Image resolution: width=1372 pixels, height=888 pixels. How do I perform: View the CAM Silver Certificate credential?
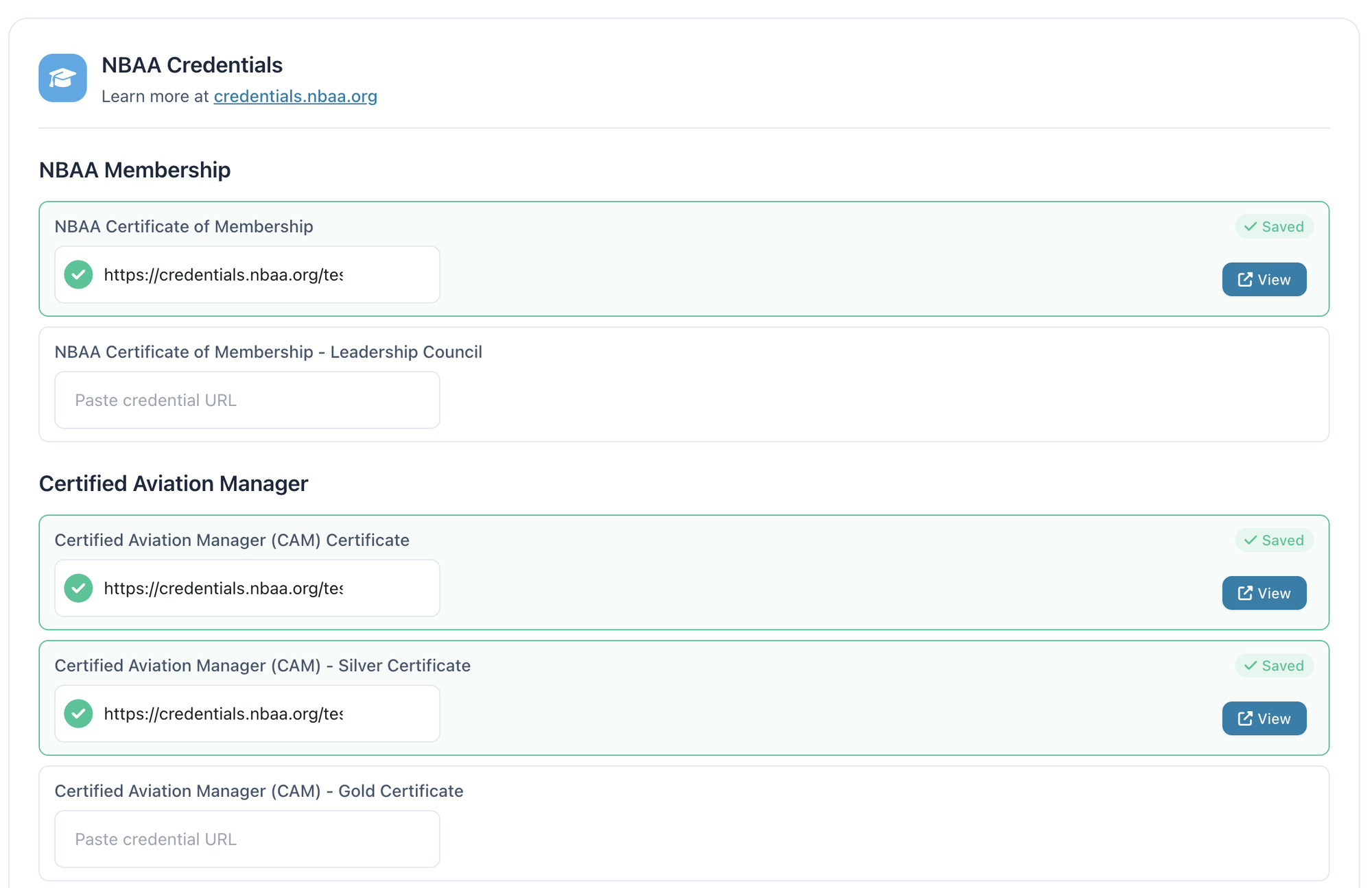(x=1264, y=719)
